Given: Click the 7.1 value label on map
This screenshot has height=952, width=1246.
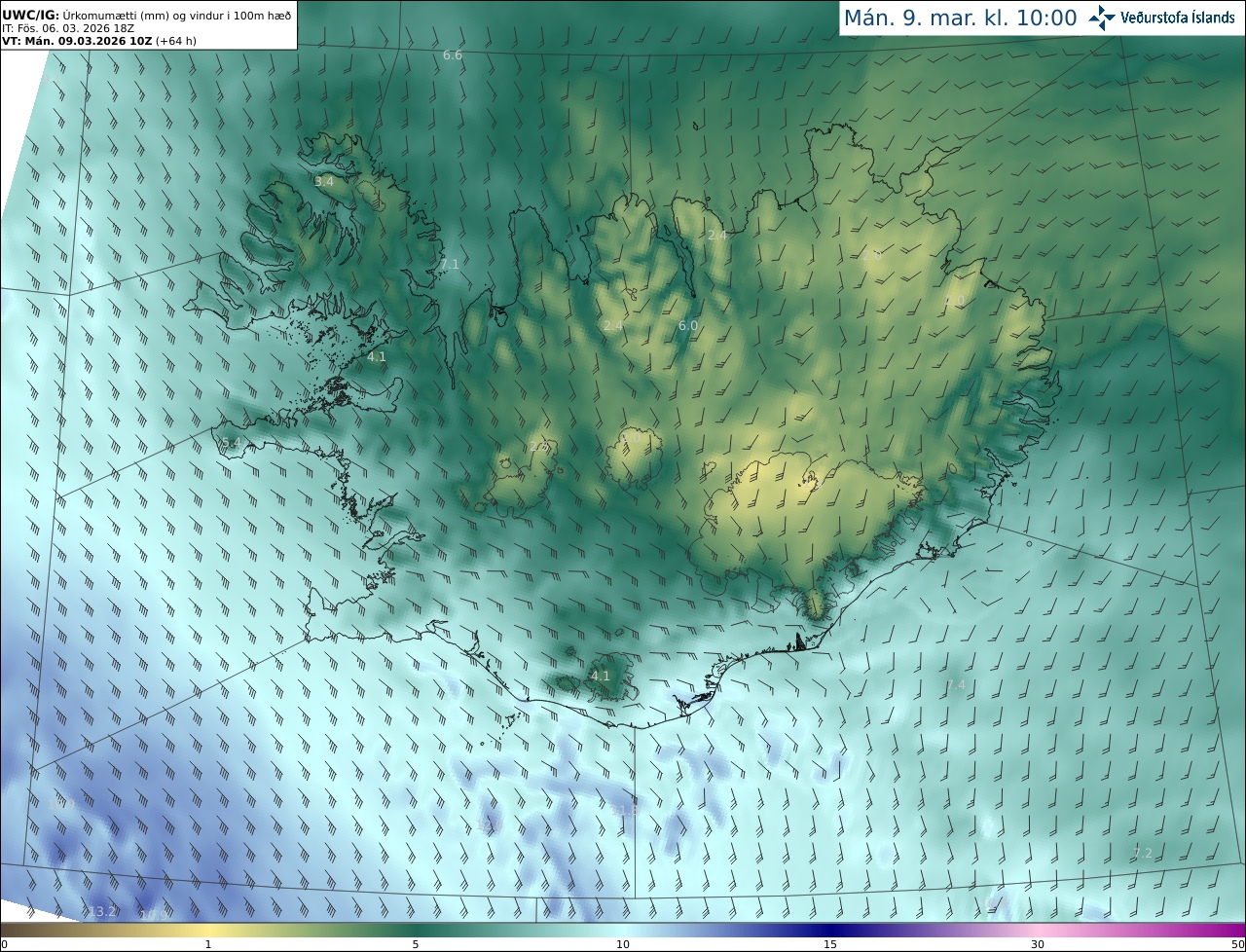Looking at the screenshot, I should [449, 264].
